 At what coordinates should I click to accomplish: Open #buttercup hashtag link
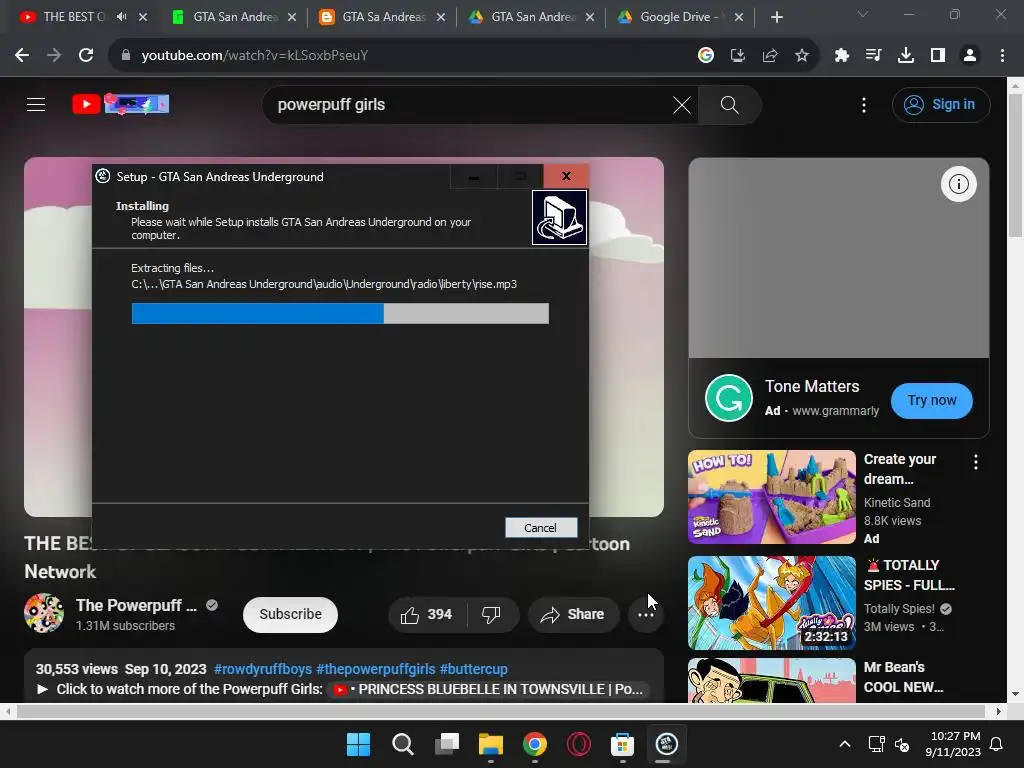coord(473,669)
